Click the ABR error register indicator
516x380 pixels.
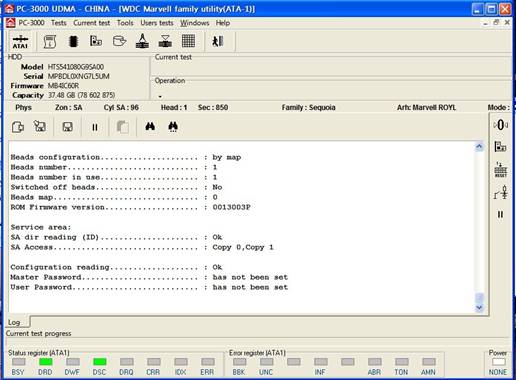coord(374,362)
